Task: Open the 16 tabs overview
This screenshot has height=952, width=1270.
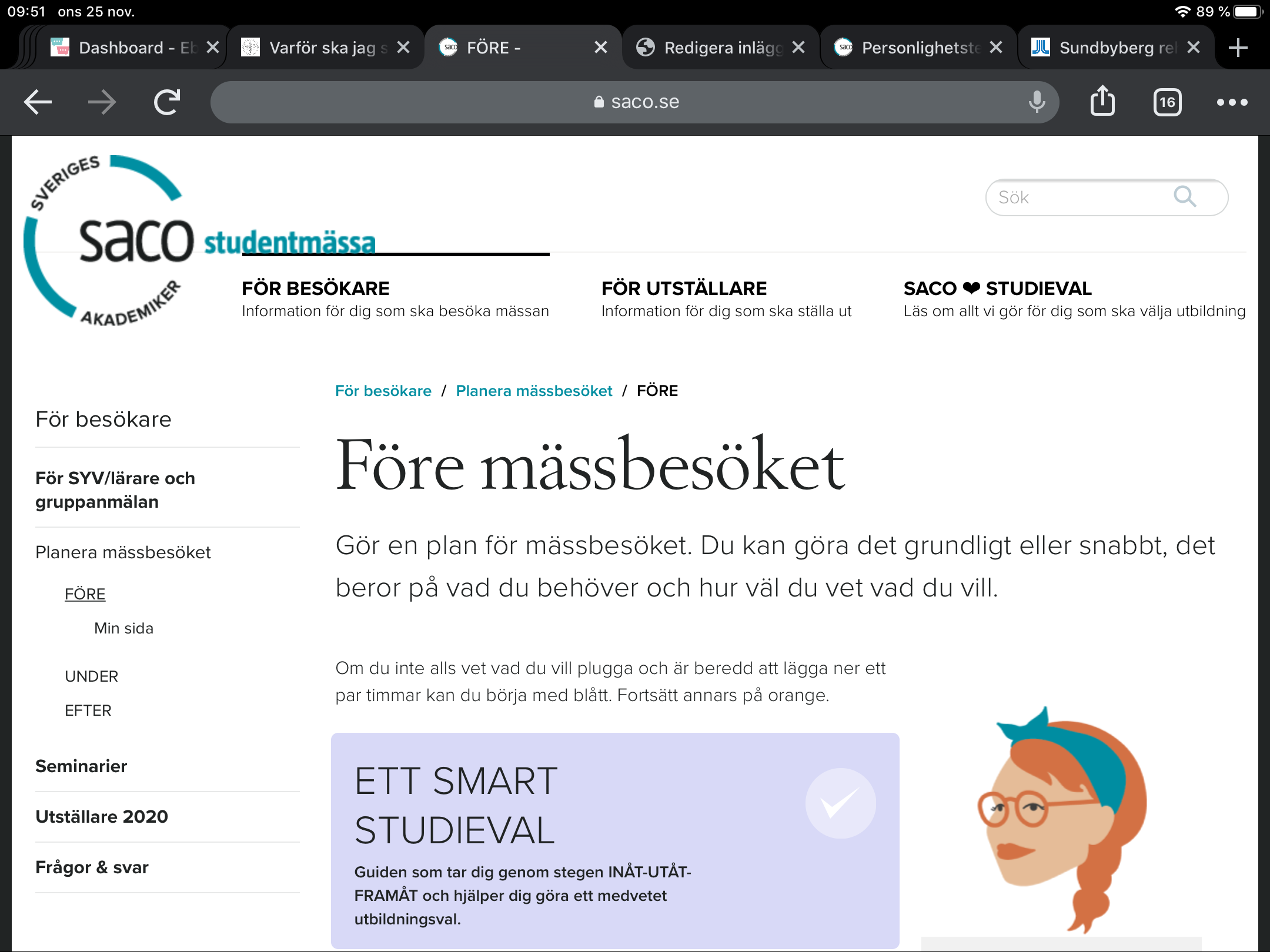Action: click(1167, 103)
